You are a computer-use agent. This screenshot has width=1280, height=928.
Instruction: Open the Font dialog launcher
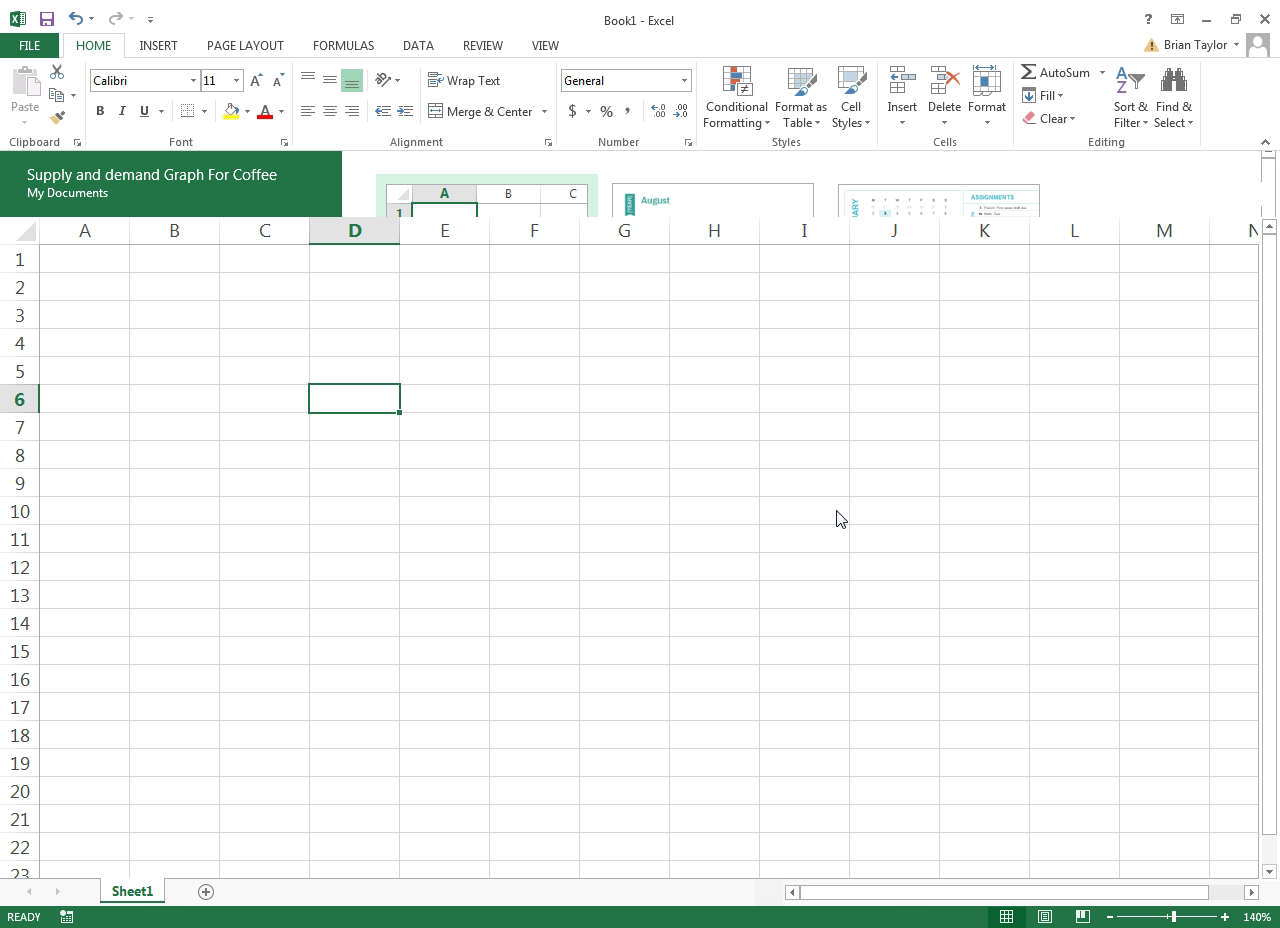pos(284,143)
